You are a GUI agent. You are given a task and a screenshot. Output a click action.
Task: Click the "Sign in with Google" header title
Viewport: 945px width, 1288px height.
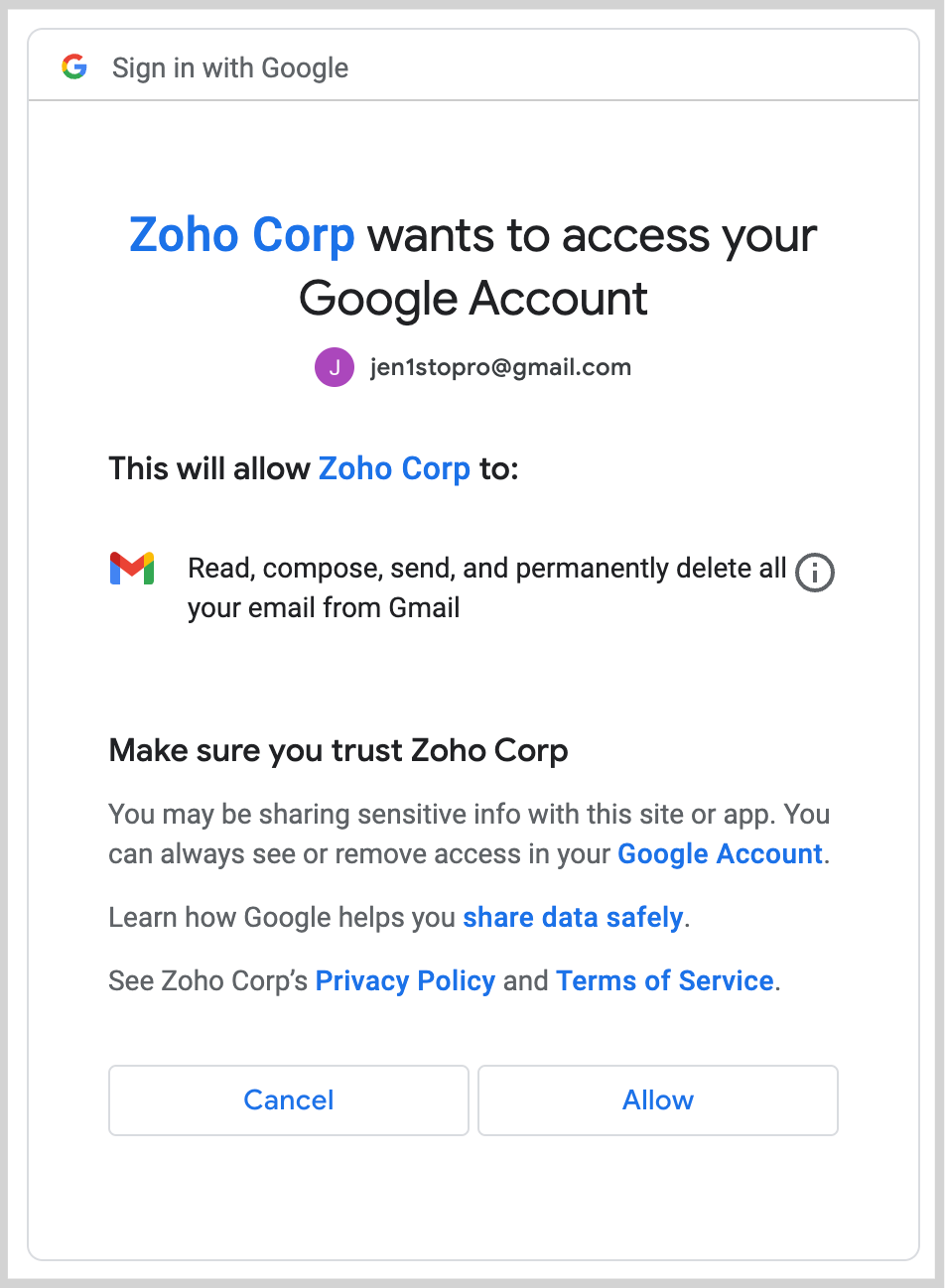point(230,68)
